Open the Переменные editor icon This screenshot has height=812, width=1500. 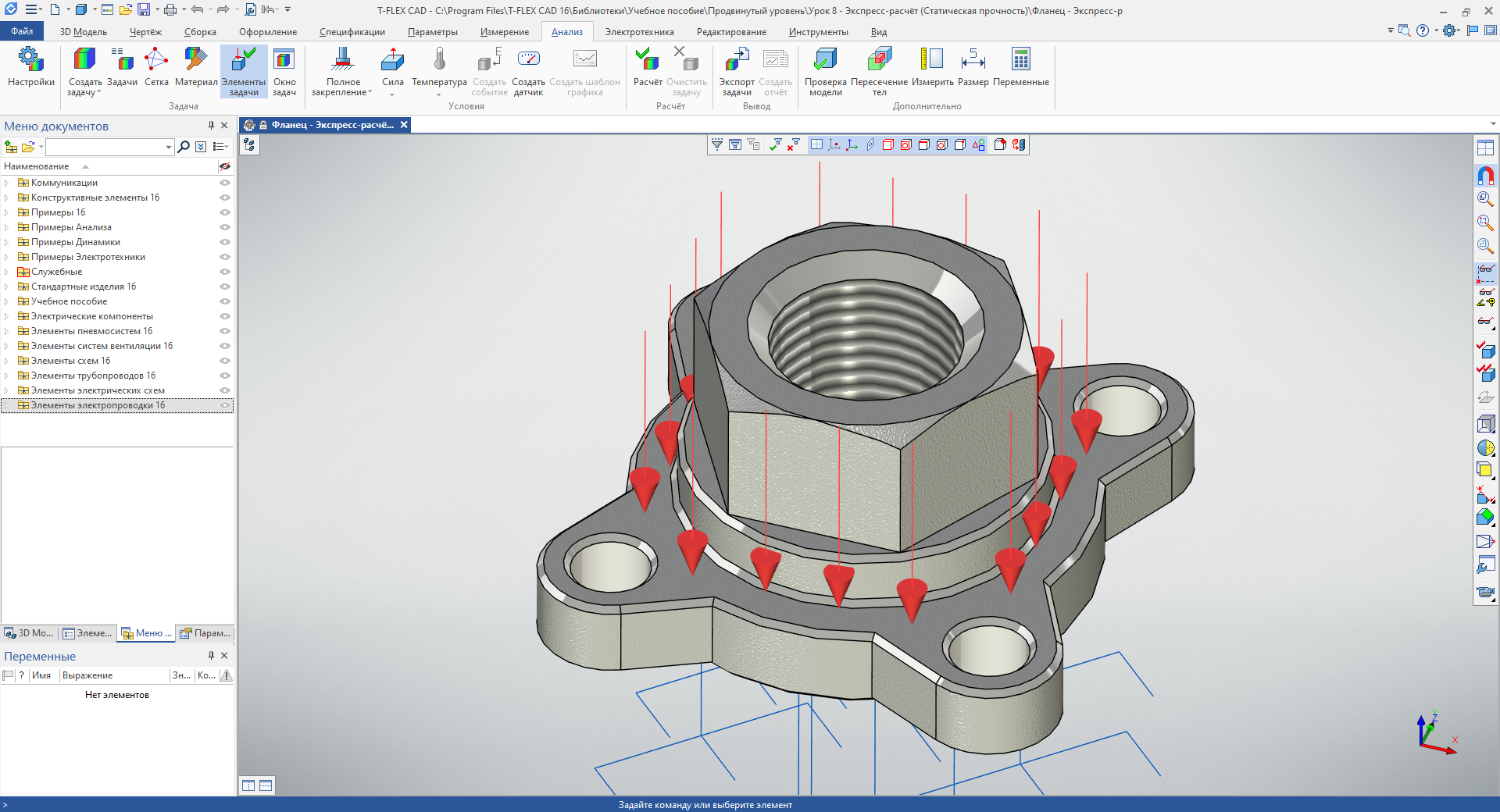[1020, 60]
